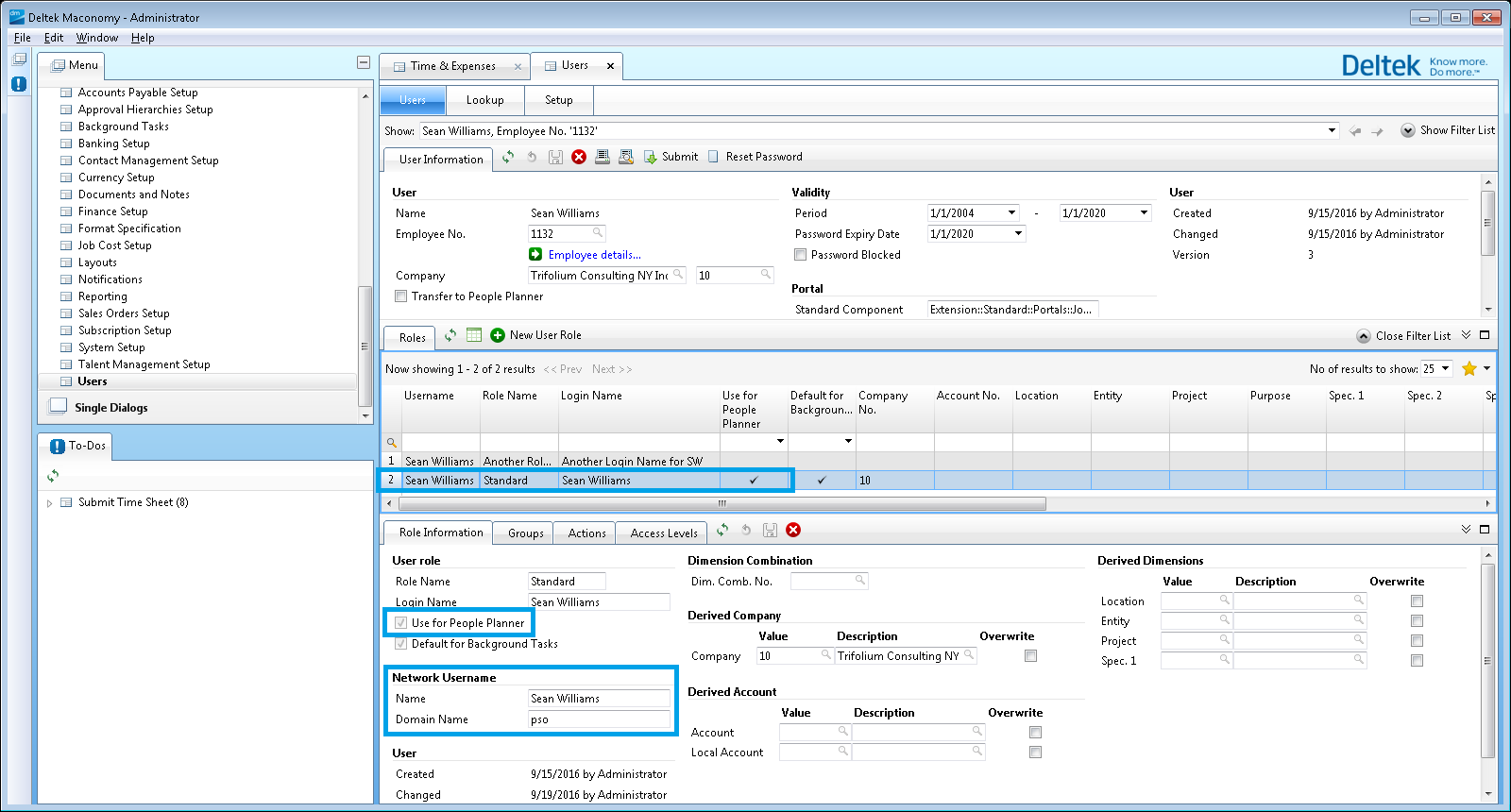Expand the Submit Time Sheet to-do item
The width and height of the screenshot is (1511, 812).
click(x=50, y=503)
